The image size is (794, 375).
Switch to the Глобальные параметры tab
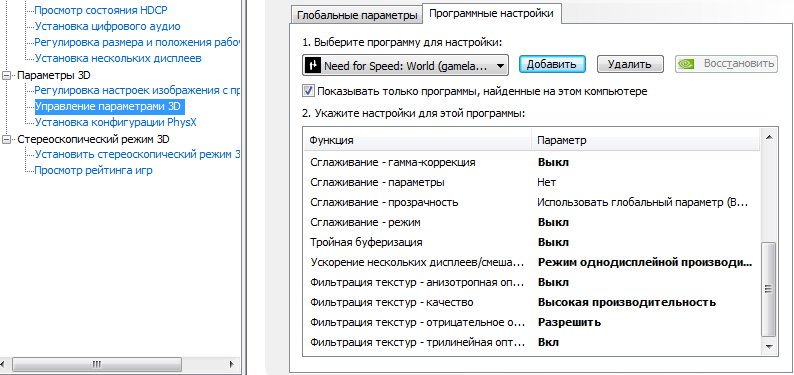pos(357,15)
